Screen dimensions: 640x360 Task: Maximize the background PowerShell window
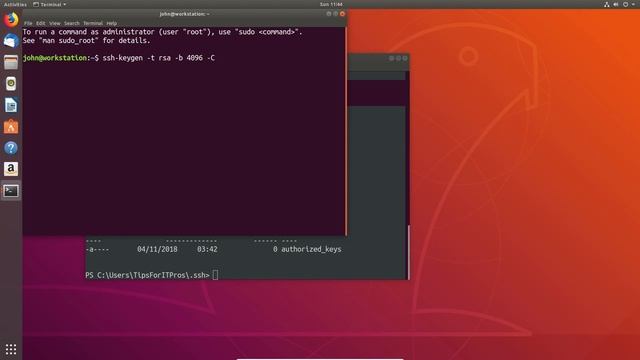[x=398, y=58]
